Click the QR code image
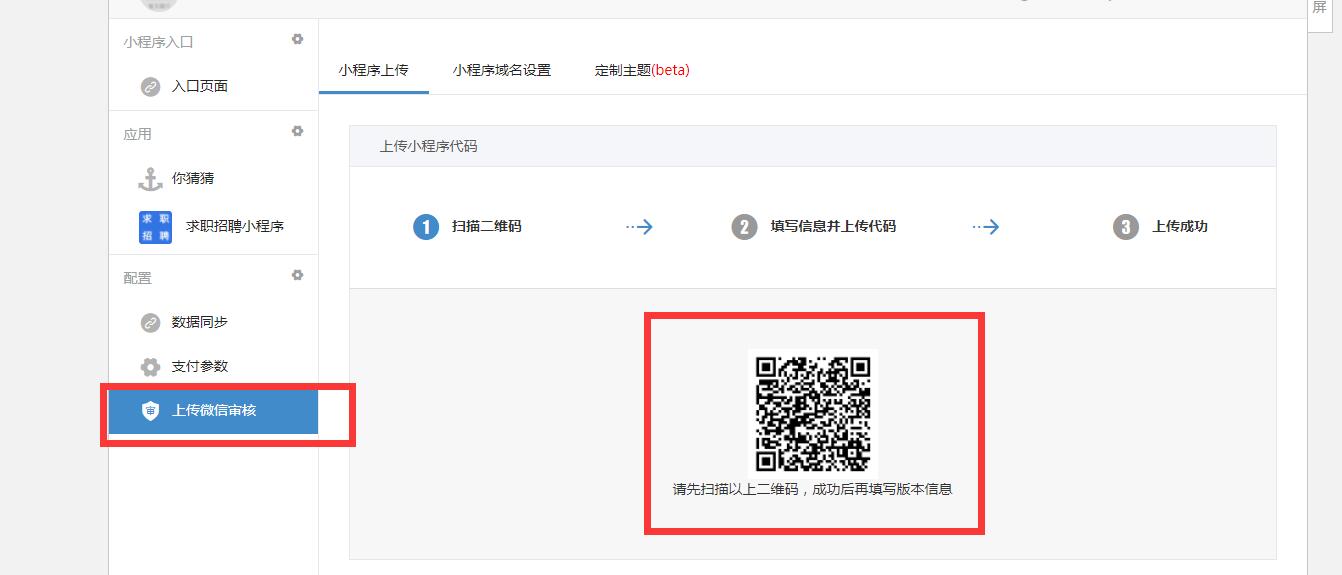 813,413
